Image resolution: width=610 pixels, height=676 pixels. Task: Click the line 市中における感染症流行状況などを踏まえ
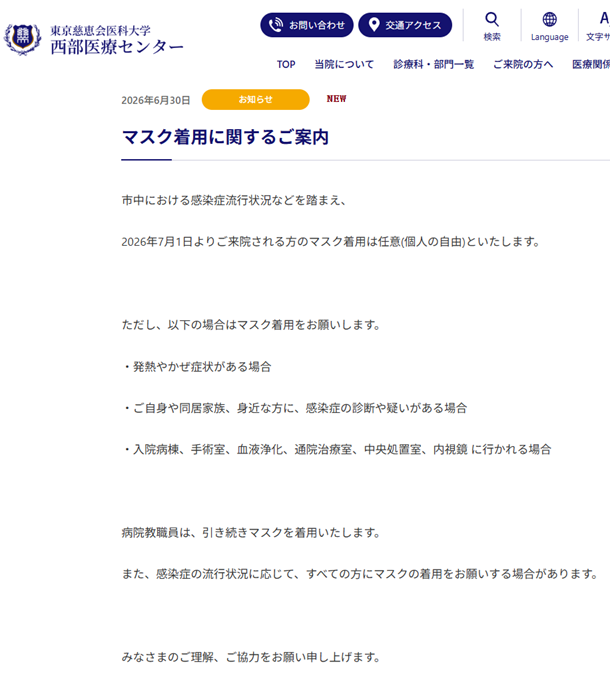click(234, 200)
